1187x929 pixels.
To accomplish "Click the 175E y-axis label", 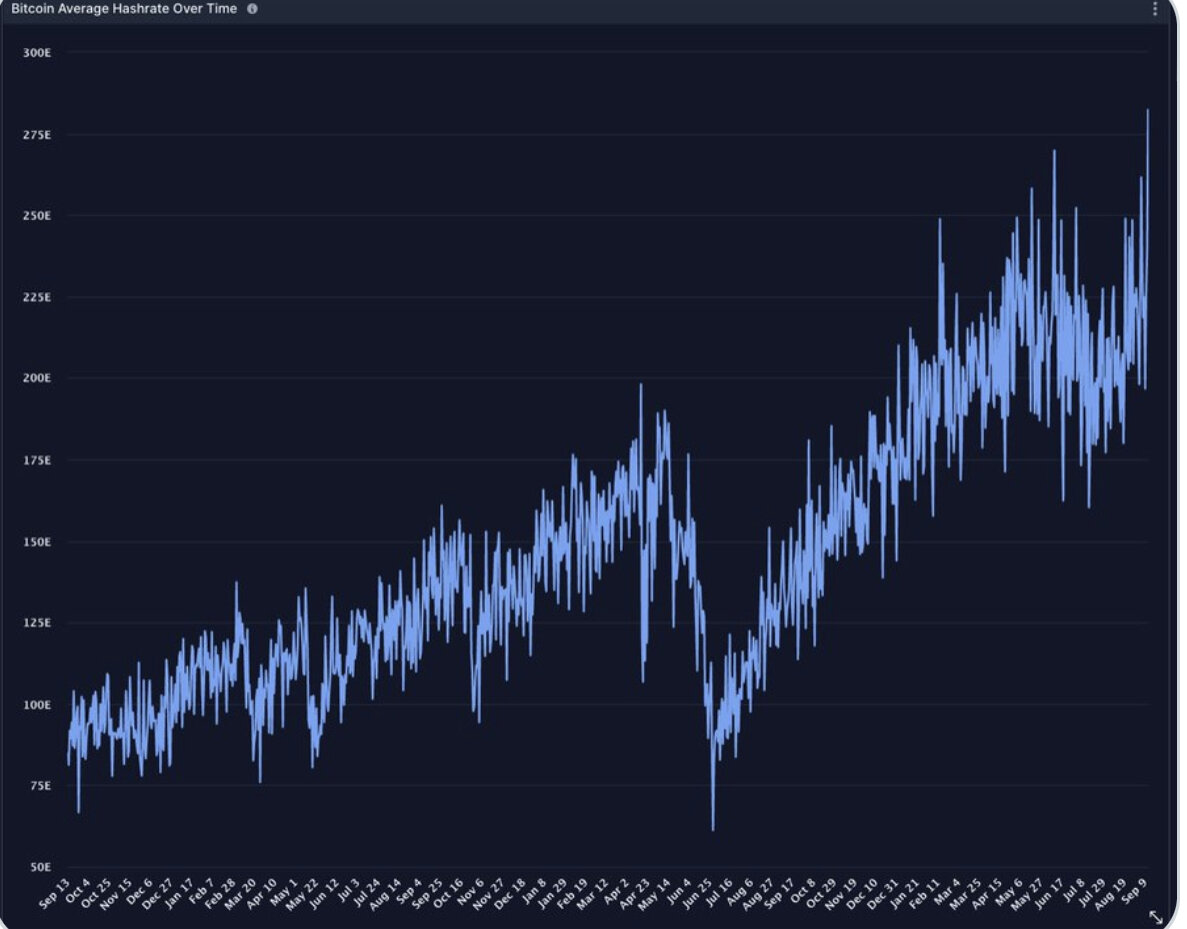I will pyautogui.click(x=37, y=460).
